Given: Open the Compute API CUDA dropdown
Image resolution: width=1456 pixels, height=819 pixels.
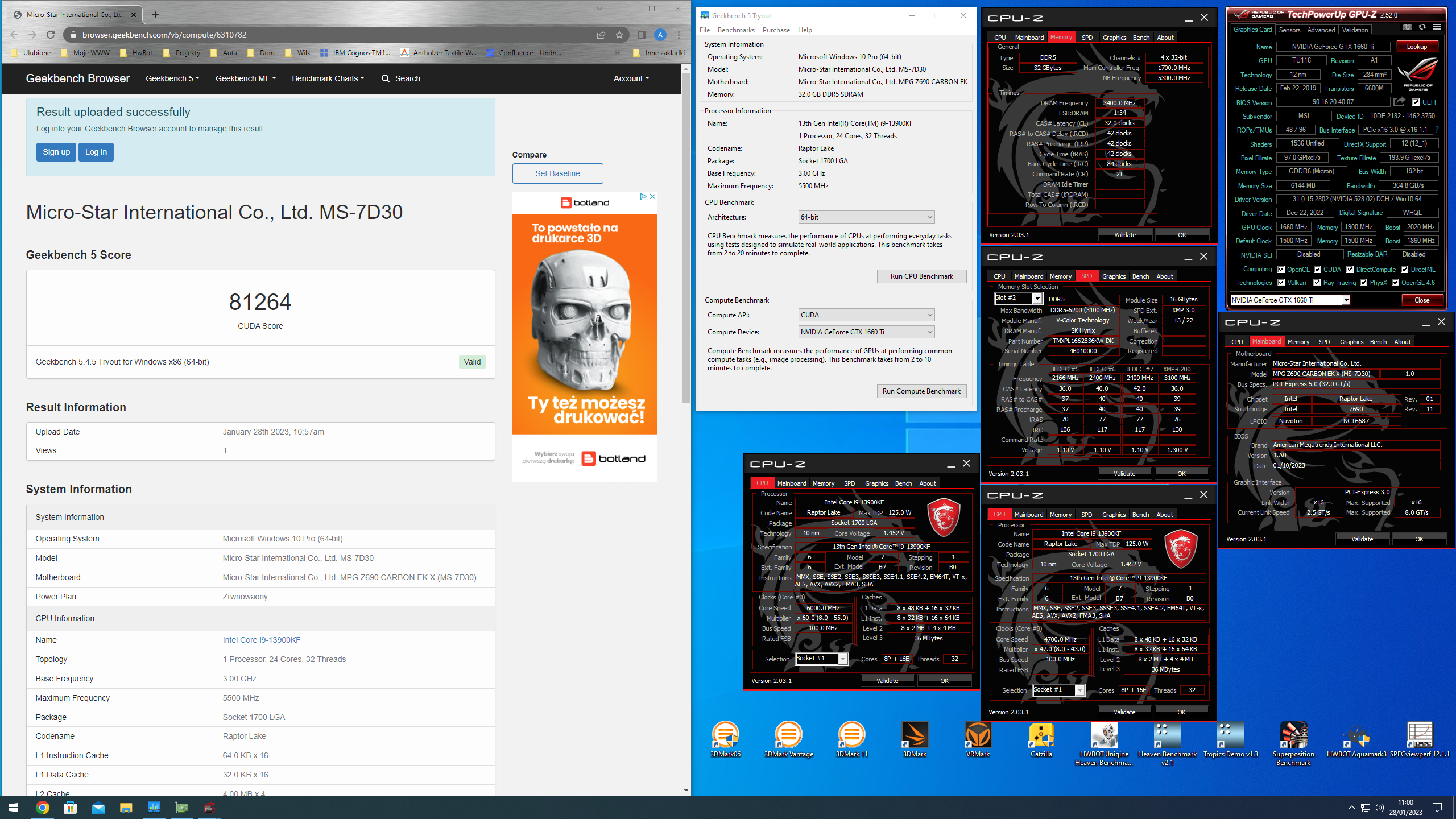Looking at the screenshot, I should pos(866,315).
